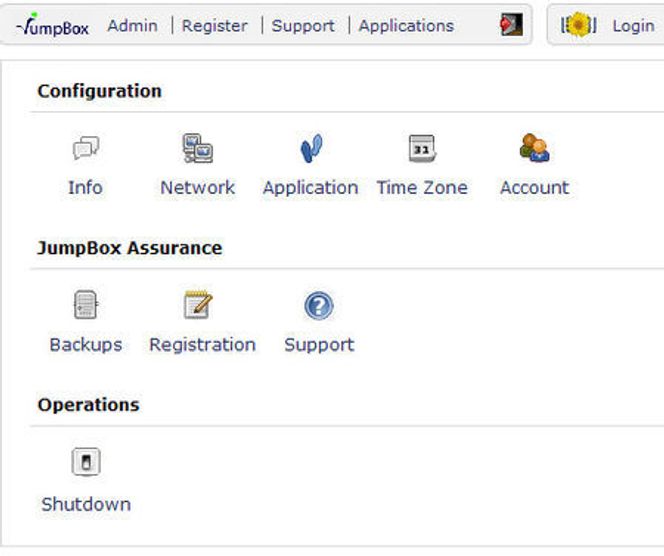Click the blue question mark Support icon

pos(319,306)
